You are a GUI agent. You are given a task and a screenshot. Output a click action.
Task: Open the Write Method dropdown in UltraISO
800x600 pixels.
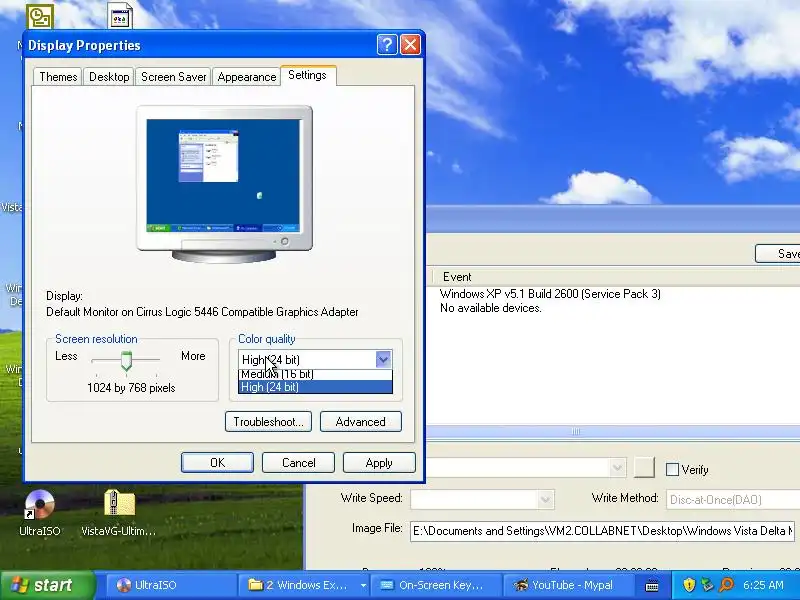pos(733,499)
